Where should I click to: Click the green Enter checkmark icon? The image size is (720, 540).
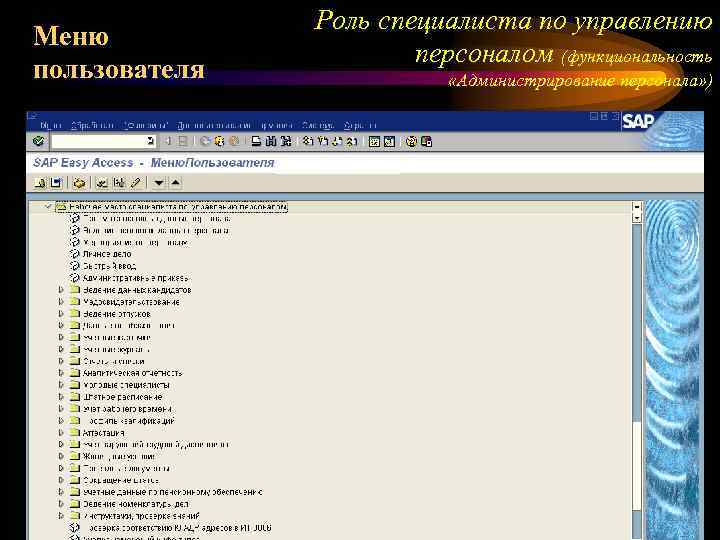(x=38, y=141)
